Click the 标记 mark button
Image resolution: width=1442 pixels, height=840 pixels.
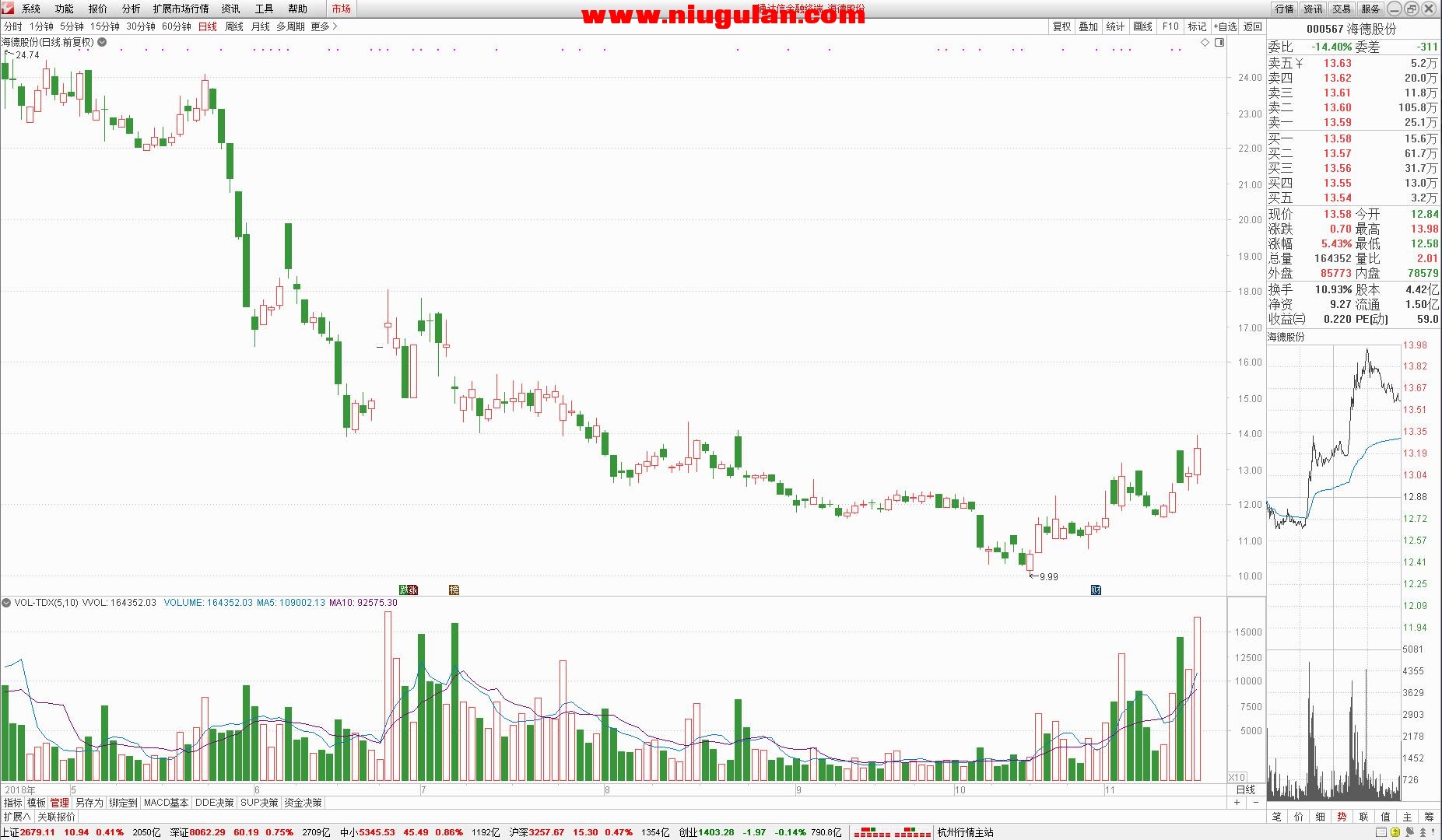1197,26
